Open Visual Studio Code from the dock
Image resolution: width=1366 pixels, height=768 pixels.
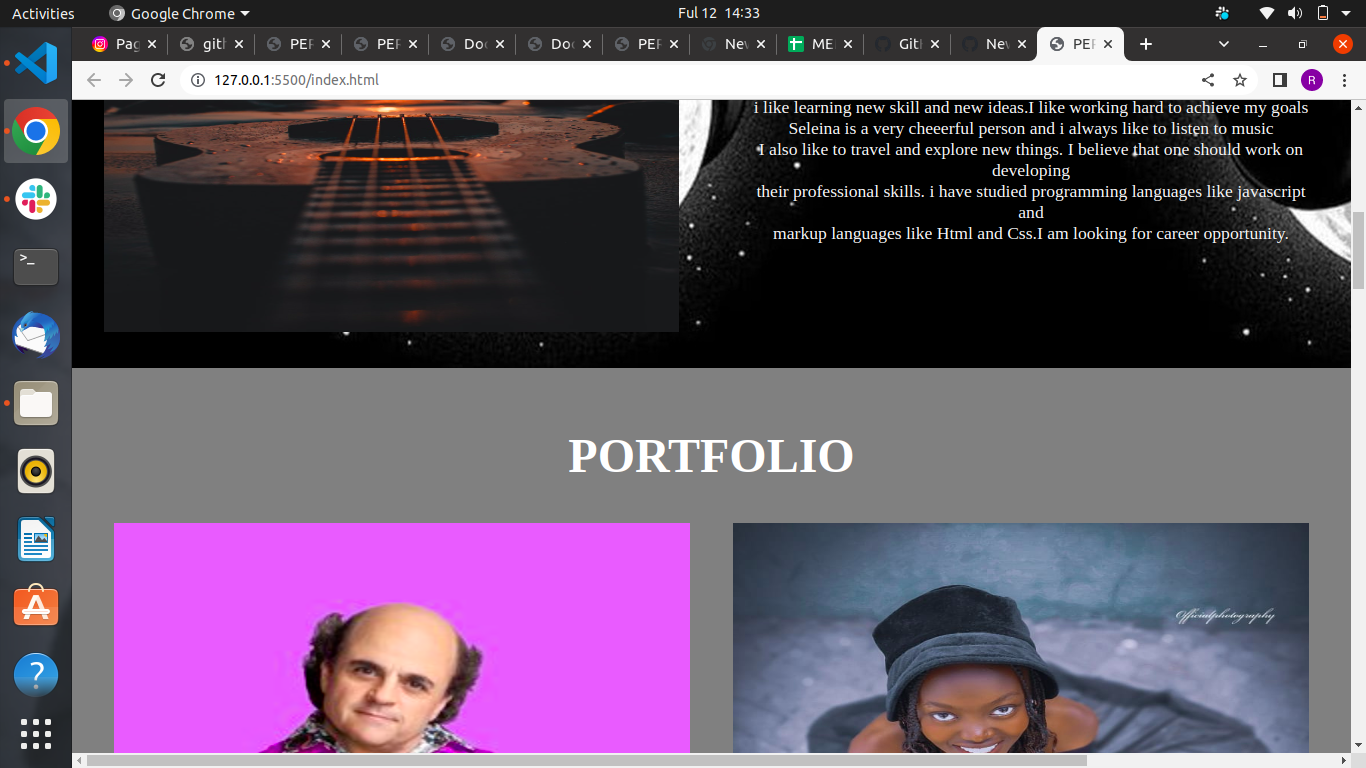(36, 63)
